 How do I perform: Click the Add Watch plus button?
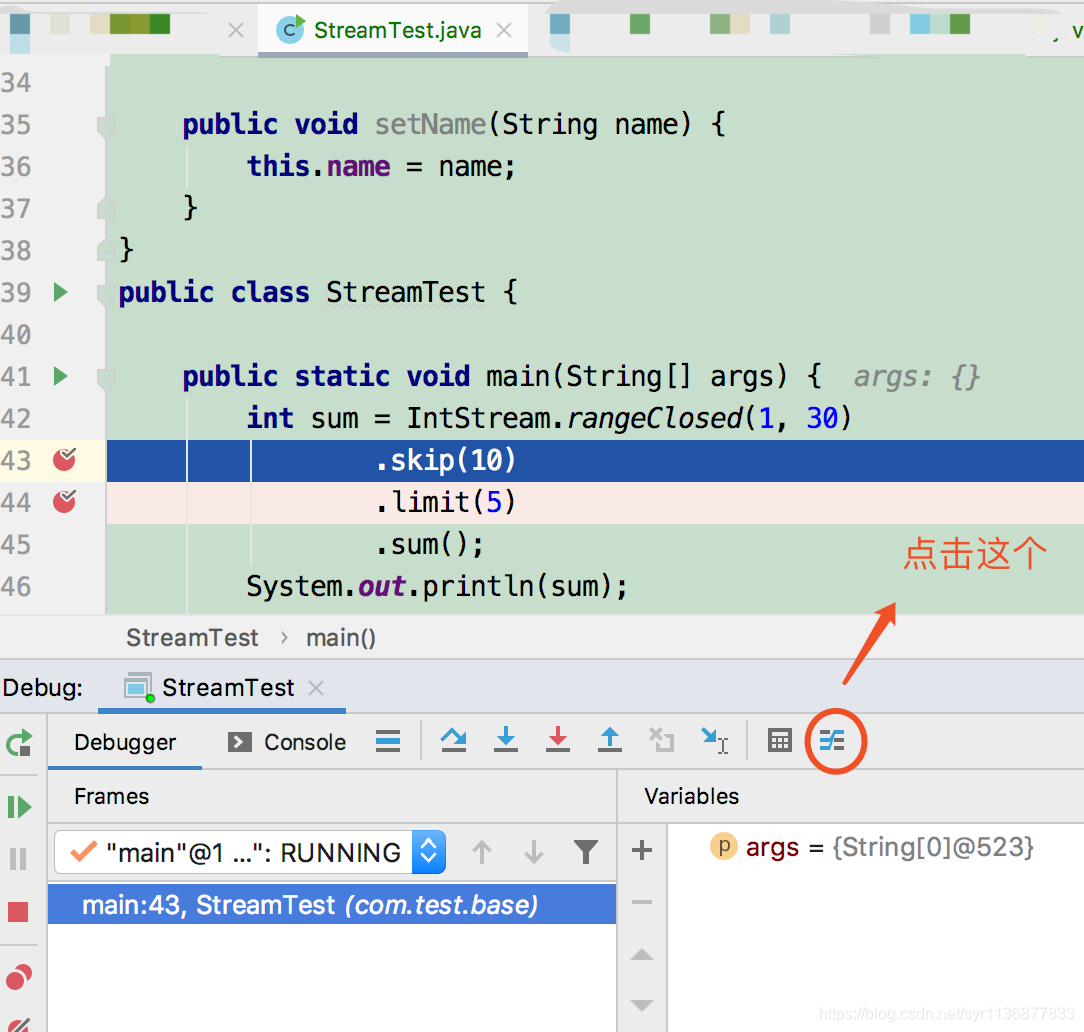pos(643,852)
